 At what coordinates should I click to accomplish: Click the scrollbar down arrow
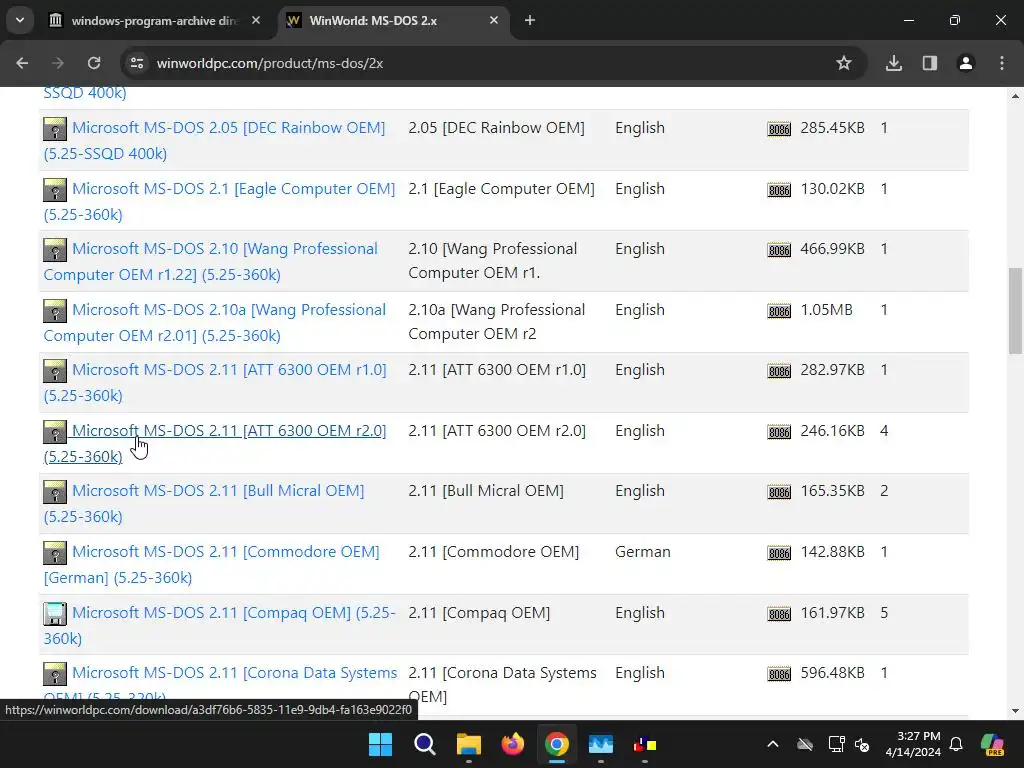[1015, 711]
